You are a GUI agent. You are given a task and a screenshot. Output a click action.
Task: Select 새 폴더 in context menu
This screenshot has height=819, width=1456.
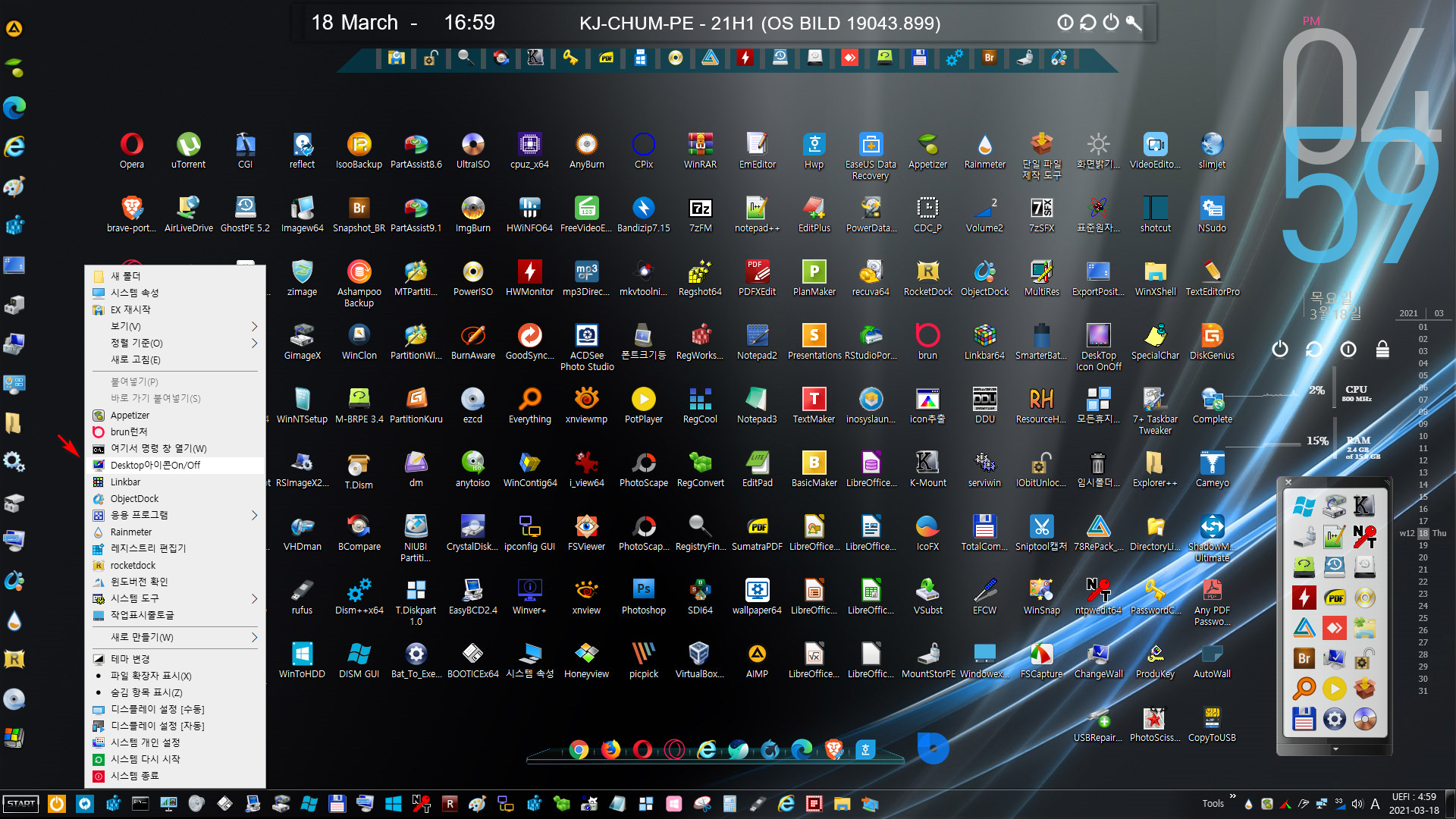point(175,276)
